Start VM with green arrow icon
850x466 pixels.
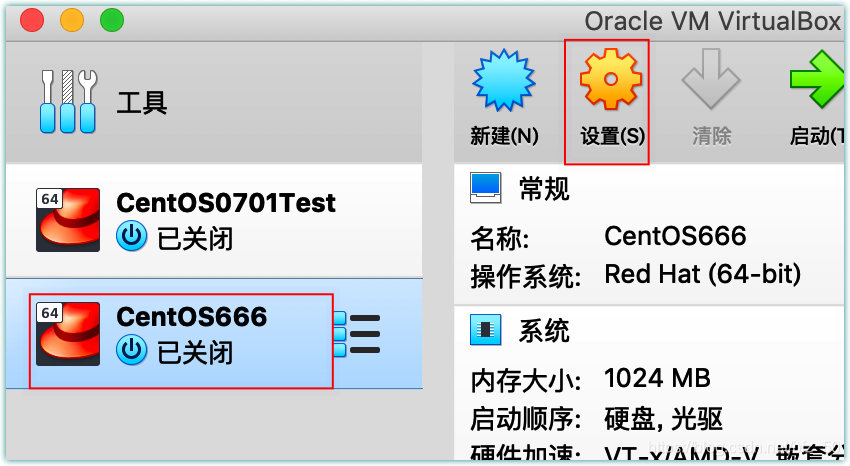(817, 79)
